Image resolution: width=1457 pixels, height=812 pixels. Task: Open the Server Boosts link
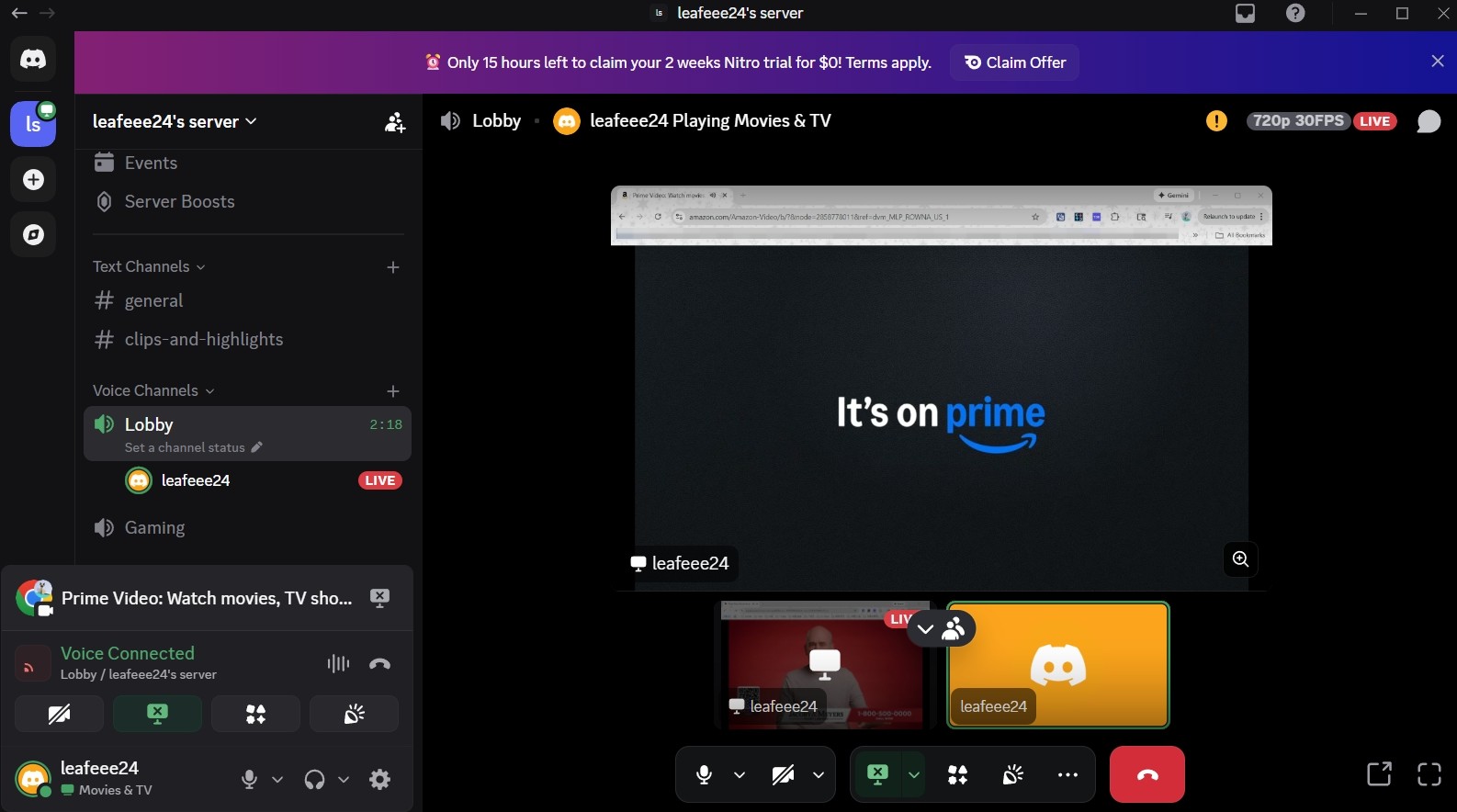tap(179, 202)
